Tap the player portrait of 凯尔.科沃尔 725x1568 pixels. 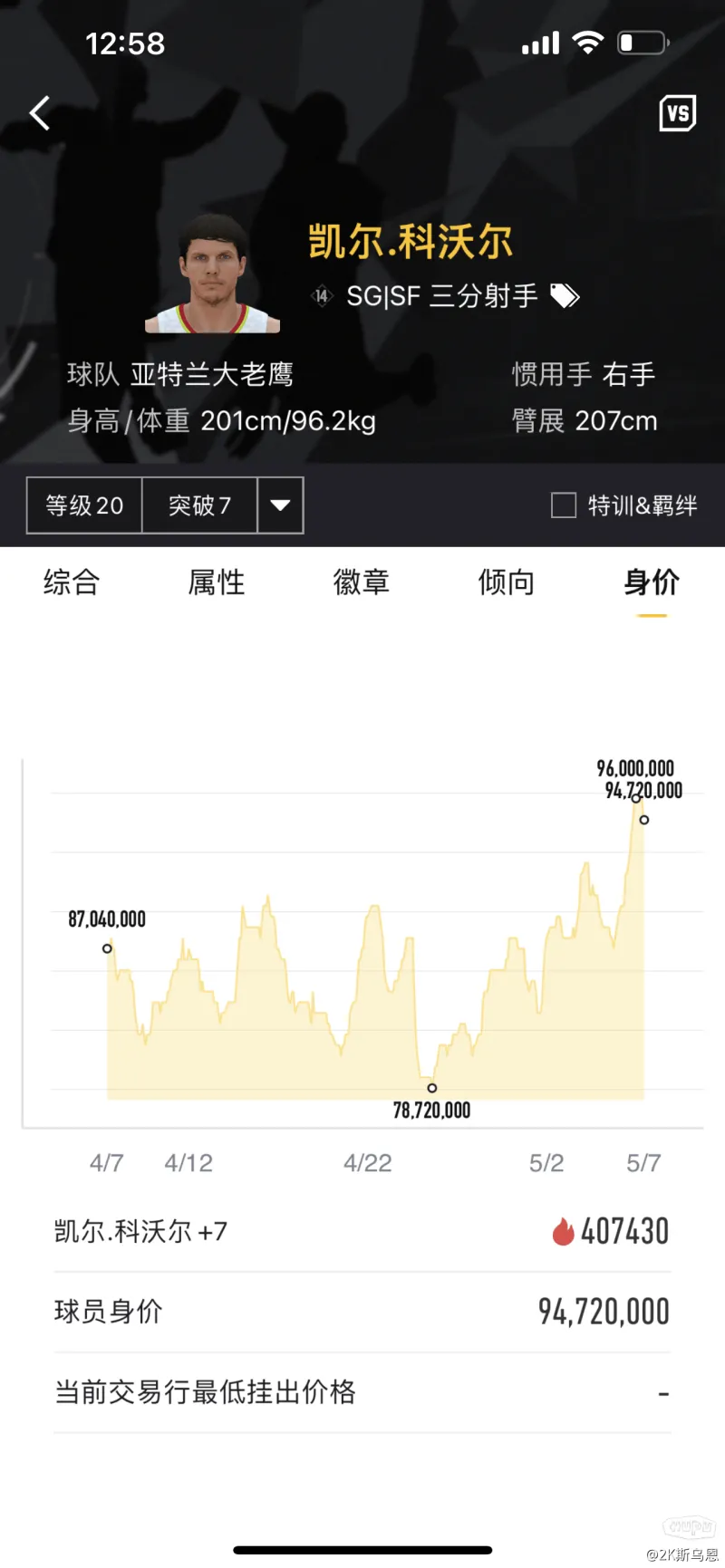[213, 274]
